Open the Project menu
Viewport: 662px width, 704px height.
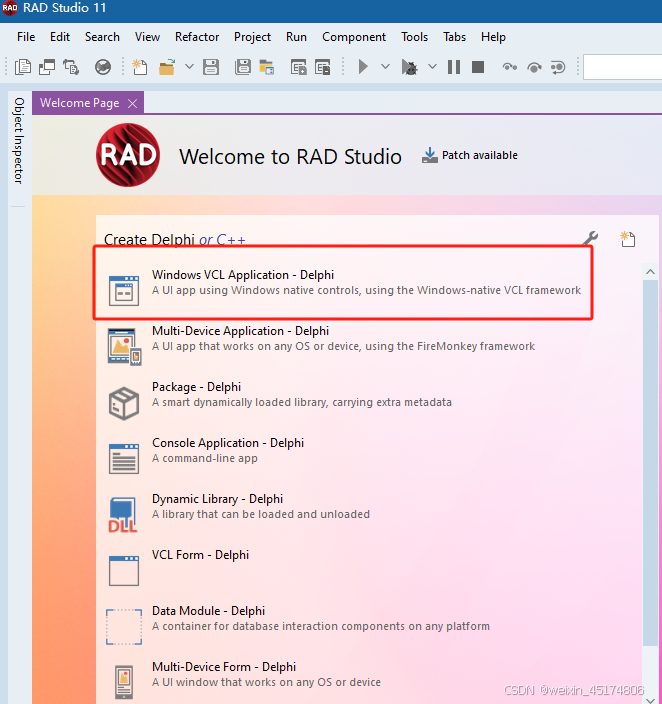[252, 37]
